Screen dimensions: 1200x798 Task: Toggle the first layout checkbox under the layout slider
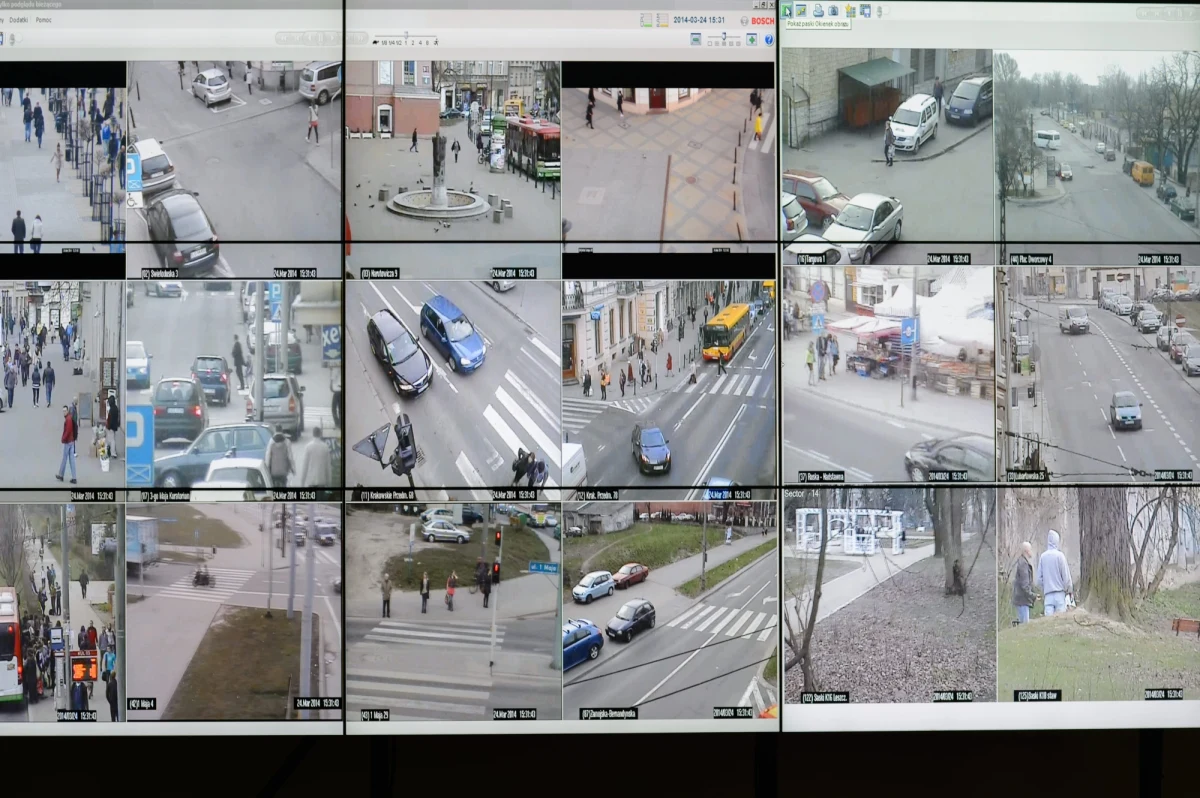pos(710,44)
